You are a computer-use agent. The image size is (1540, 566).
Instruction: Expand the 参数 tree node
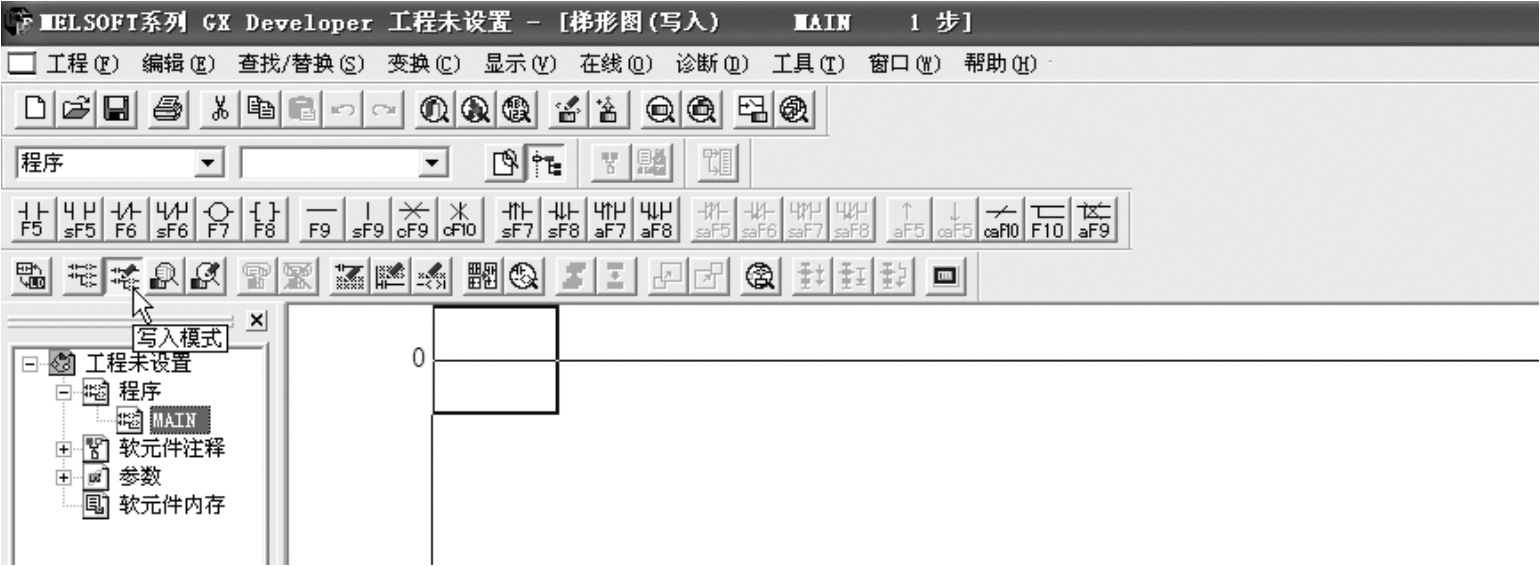66,477
